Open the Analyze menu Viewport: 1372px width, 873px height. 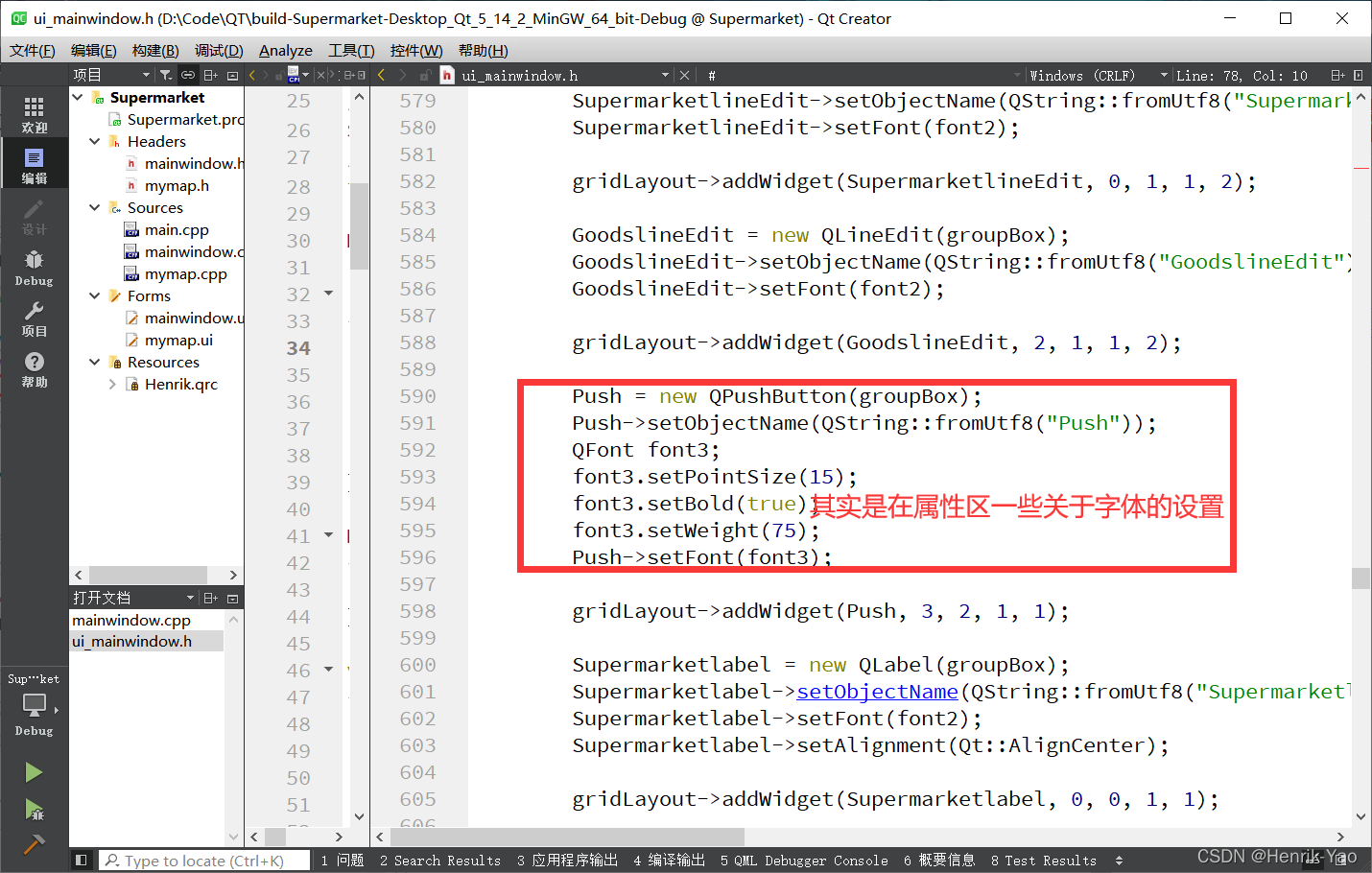286,50
